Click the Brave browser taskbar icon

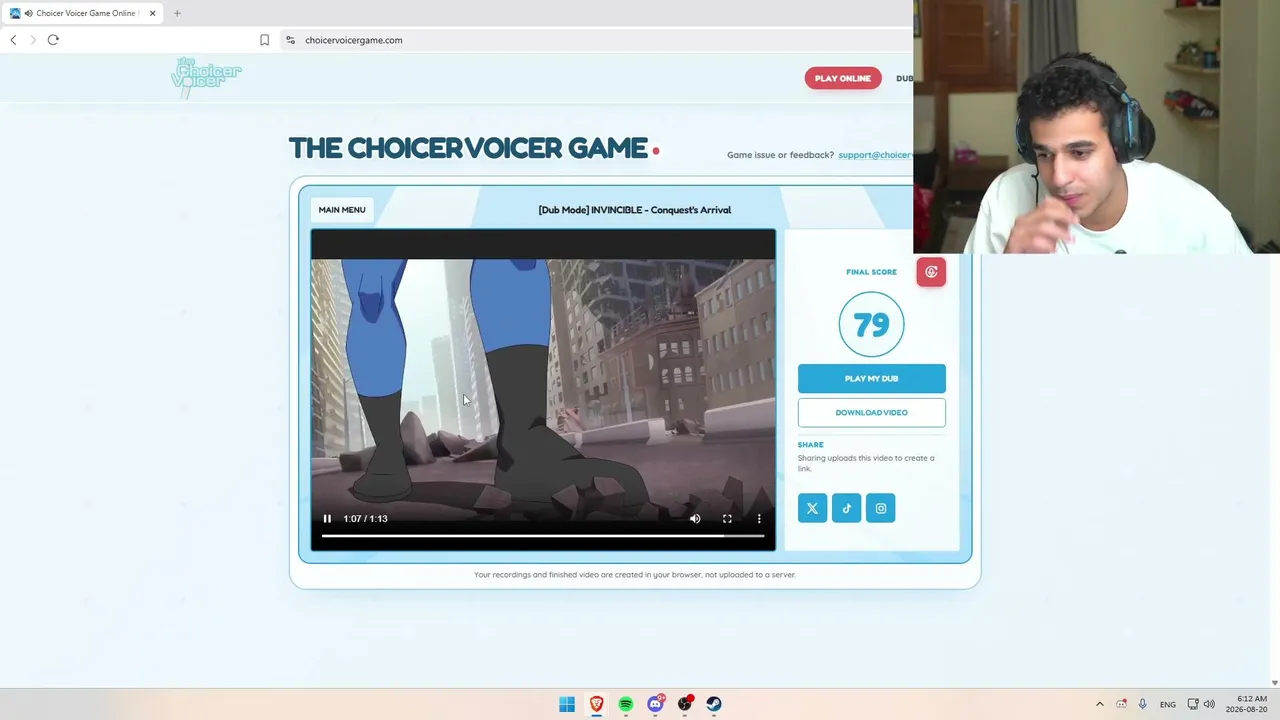(x=596, y=704)
